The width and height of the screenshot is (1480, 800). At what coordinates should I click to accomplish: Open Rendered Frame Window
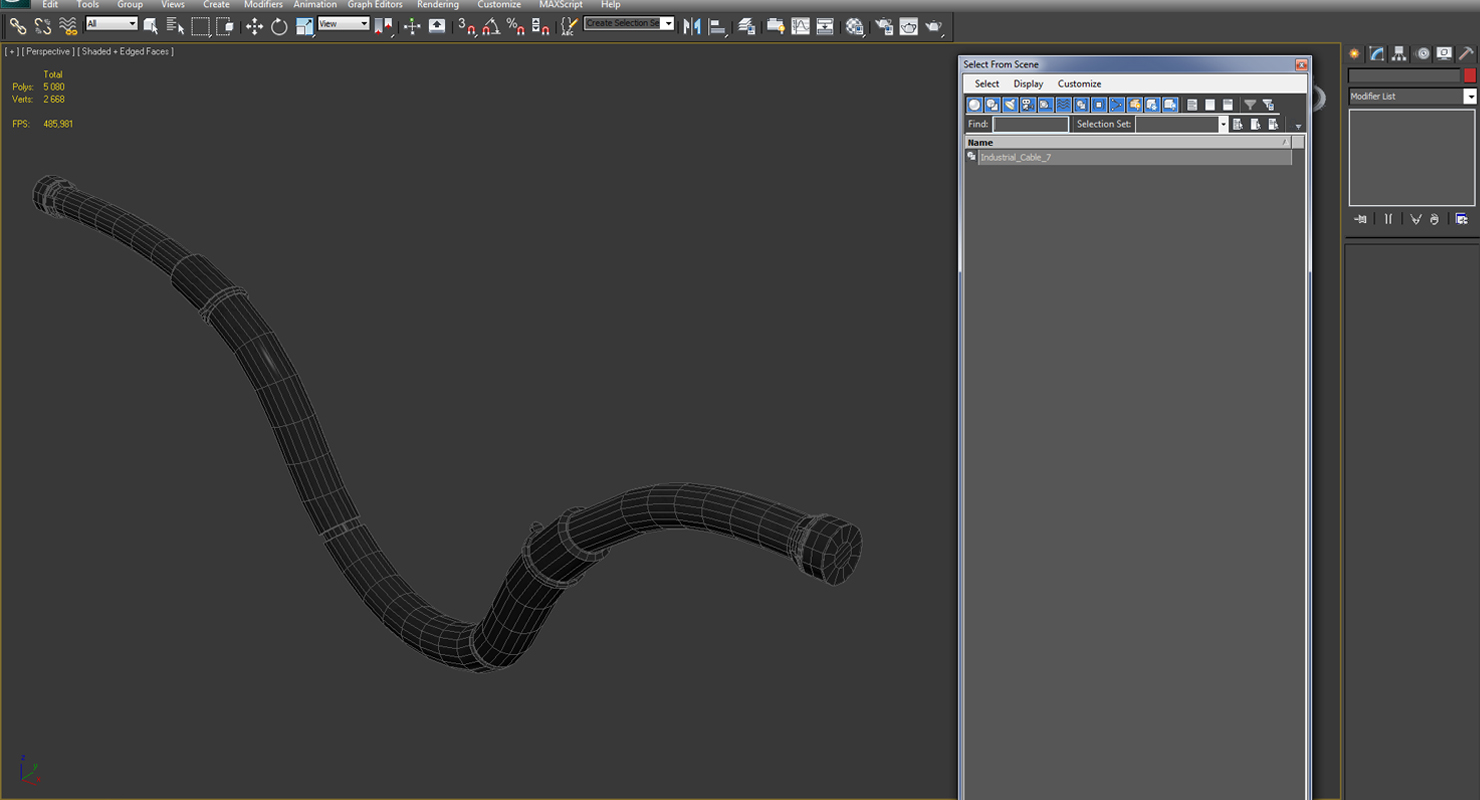pyautogui.click(x=908, y=26)
